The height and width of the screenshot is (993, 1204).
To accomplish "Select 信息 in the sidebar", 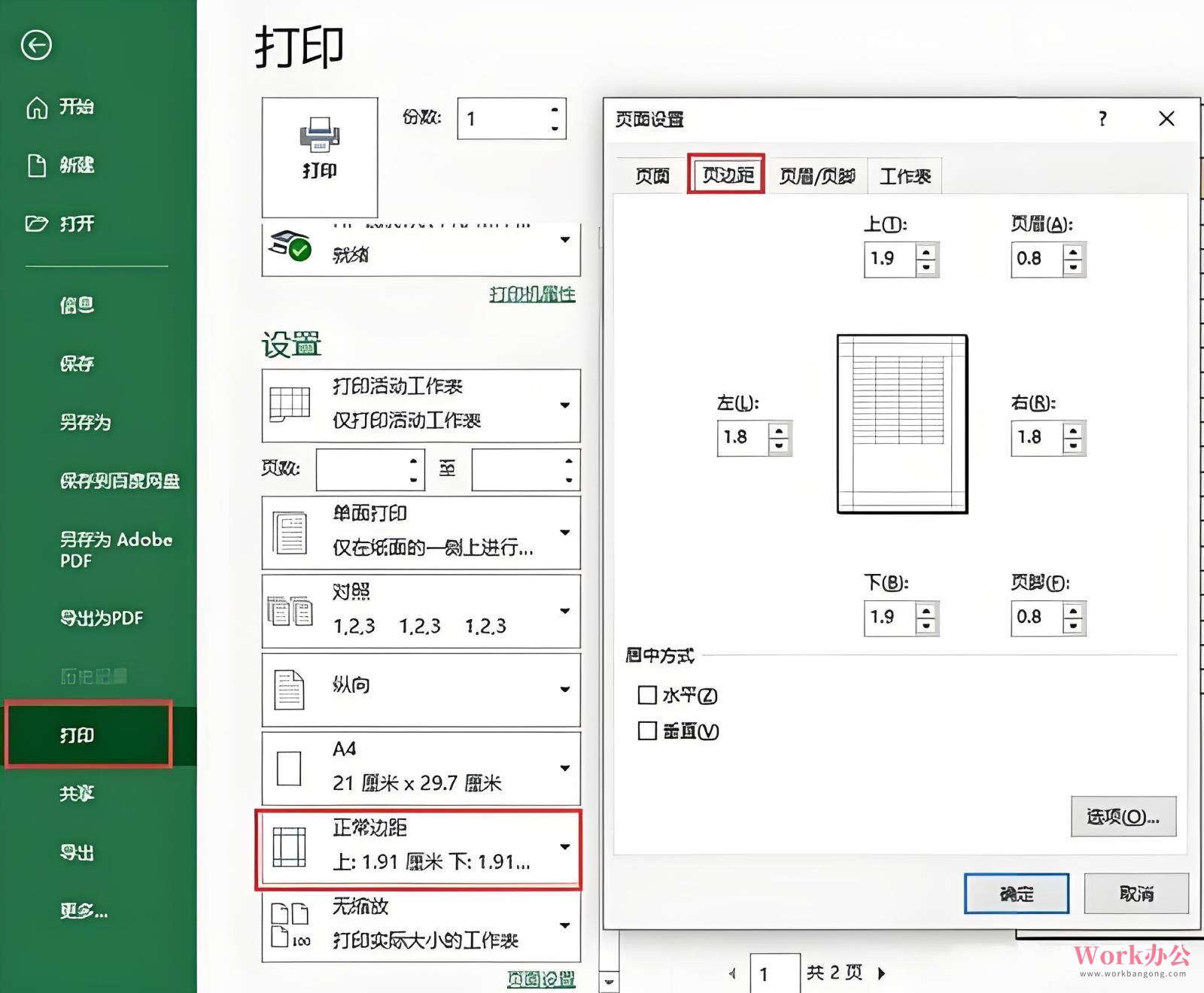I will 77,305.
